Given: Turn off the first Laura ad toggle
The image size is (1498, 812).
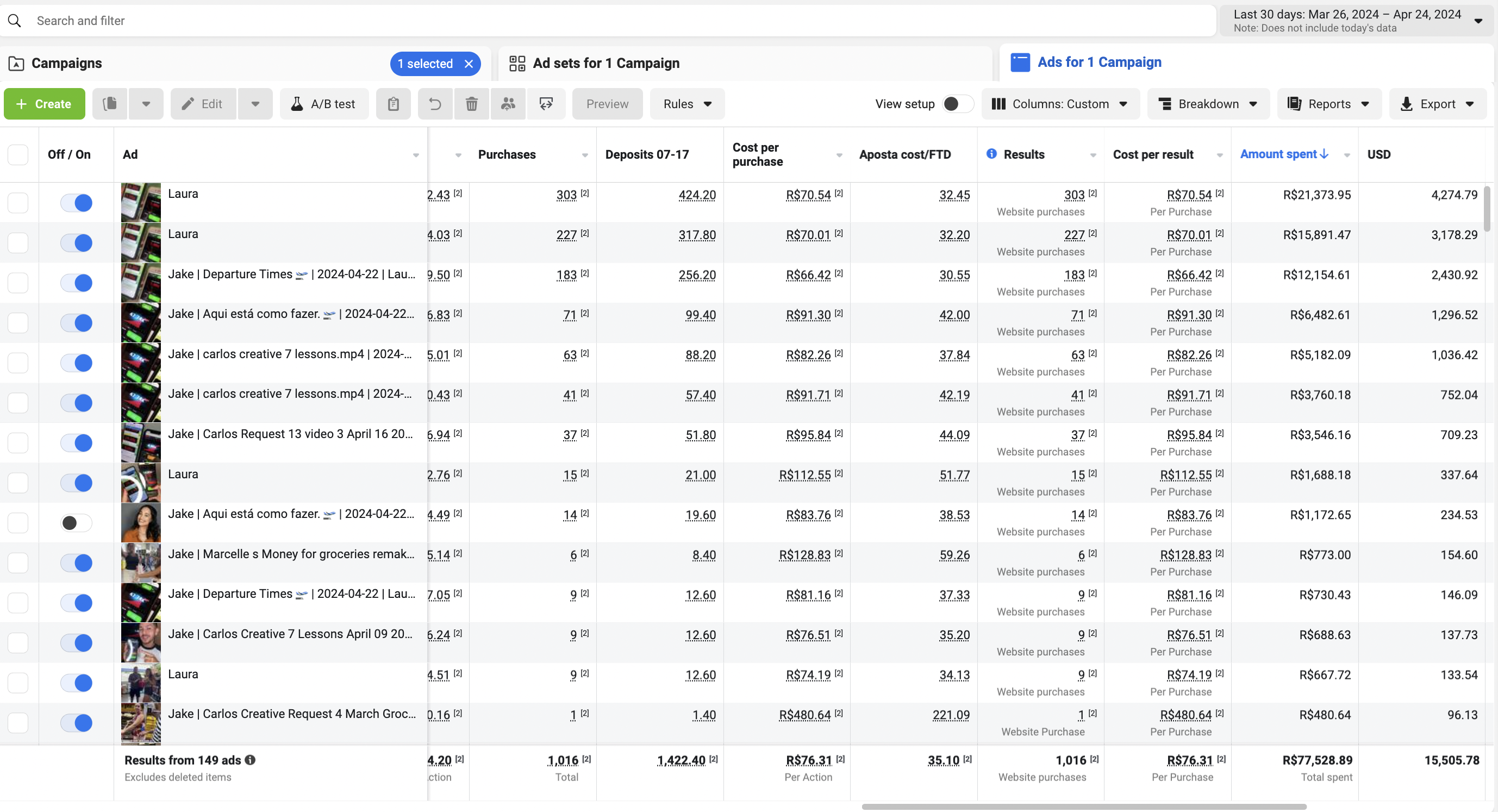Looking at the screenshot, I should coord(77,202).
